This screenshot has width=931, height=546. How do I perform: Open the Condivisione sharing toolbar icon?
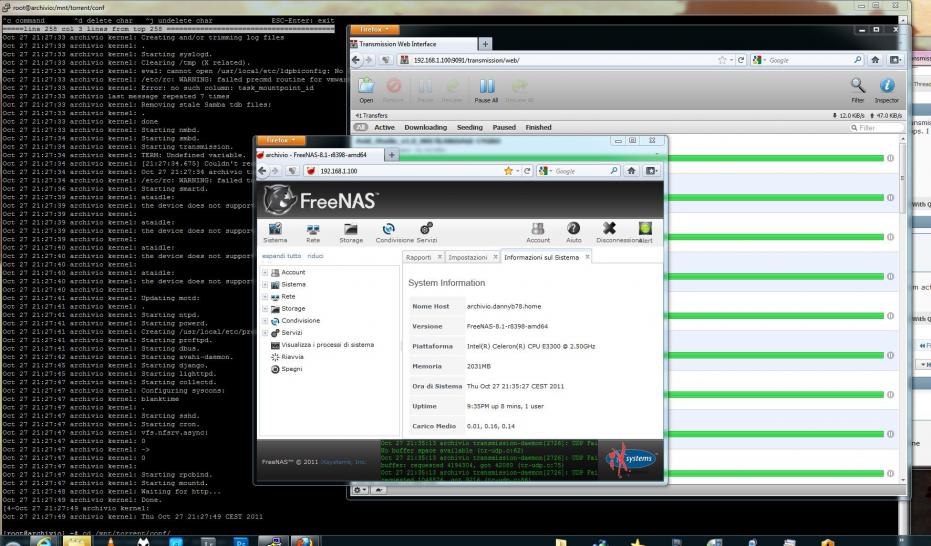(x=390, y=233)
